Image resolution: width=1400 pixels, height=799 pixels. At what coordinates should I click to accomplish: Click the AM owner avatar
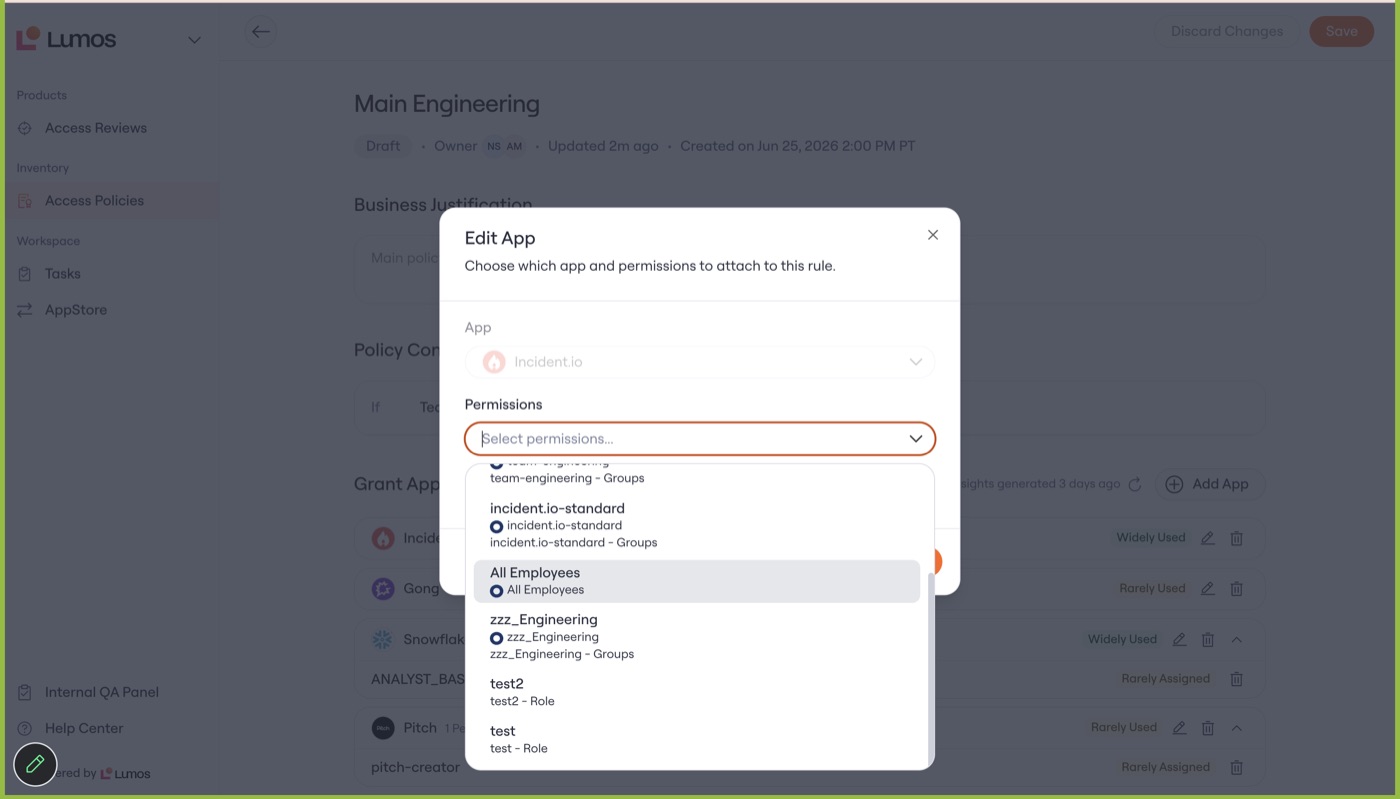pos(514,146)
